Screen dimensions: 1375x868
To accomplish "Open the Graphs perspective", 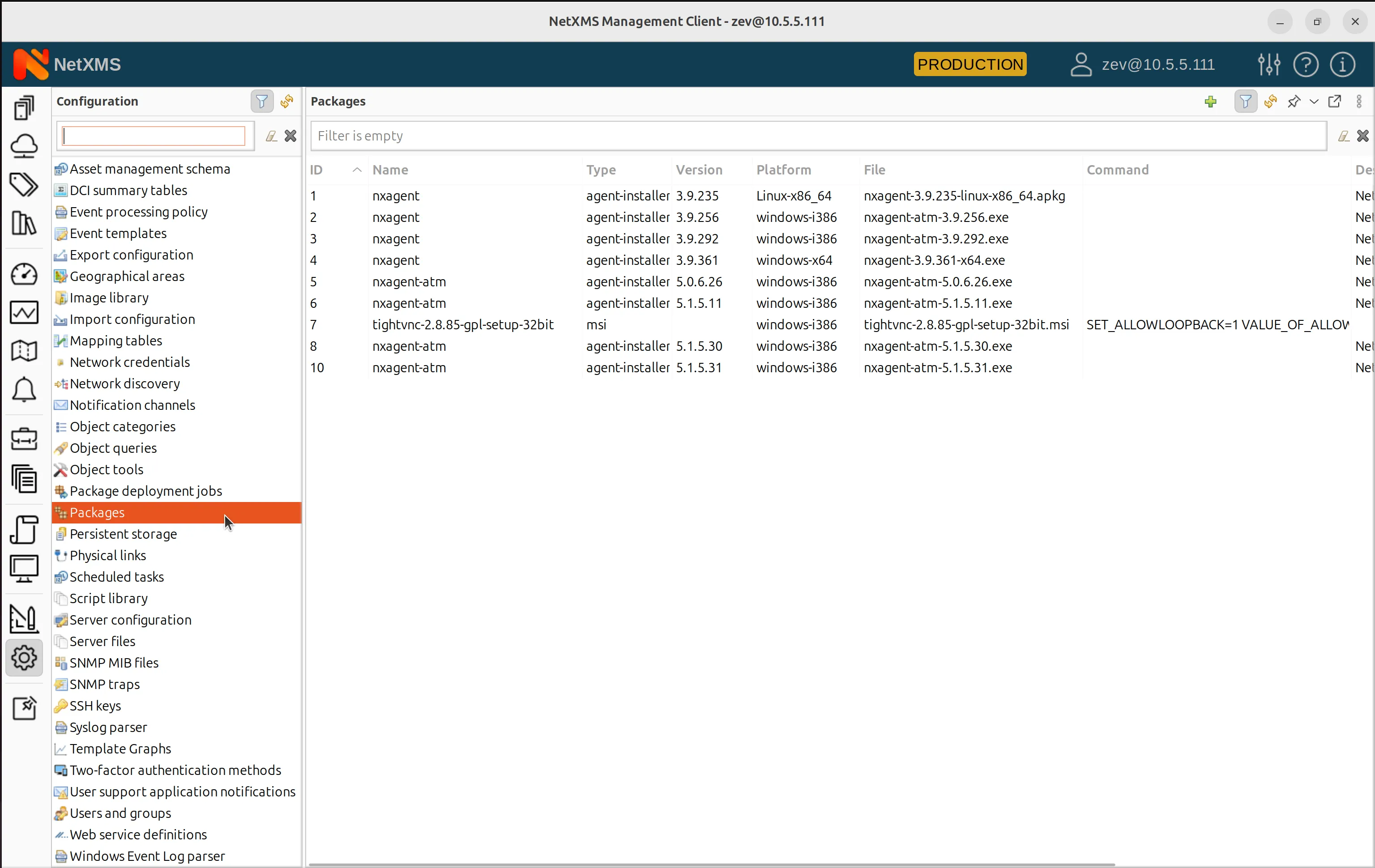I will [24, 312].
